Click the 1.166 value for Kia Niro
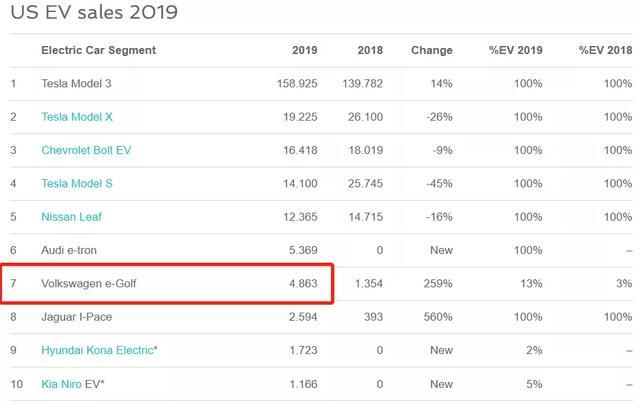Image resolution: width=640 pixels, height=406 pixels. coord(304,384)
